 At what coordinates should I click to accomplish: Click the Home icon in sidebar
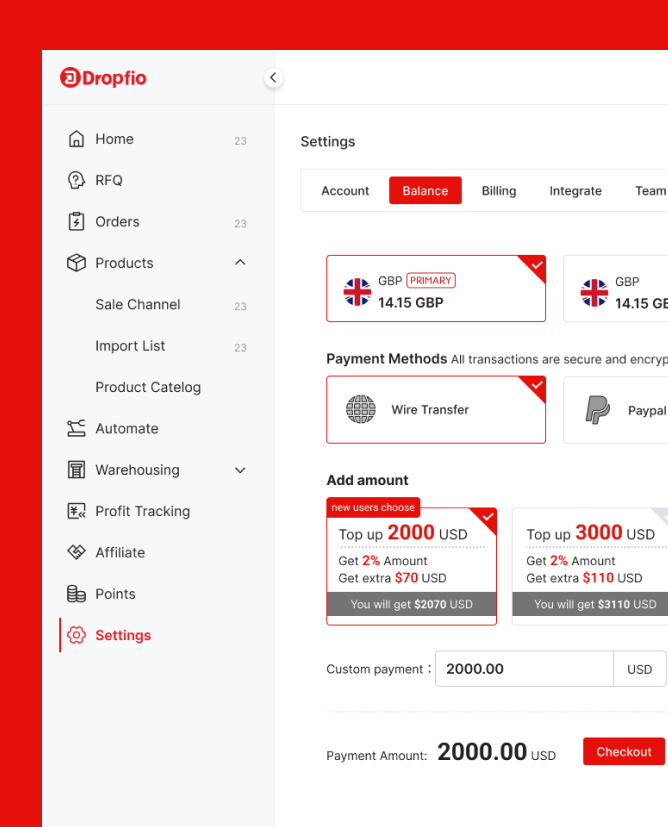pos(76,139)
